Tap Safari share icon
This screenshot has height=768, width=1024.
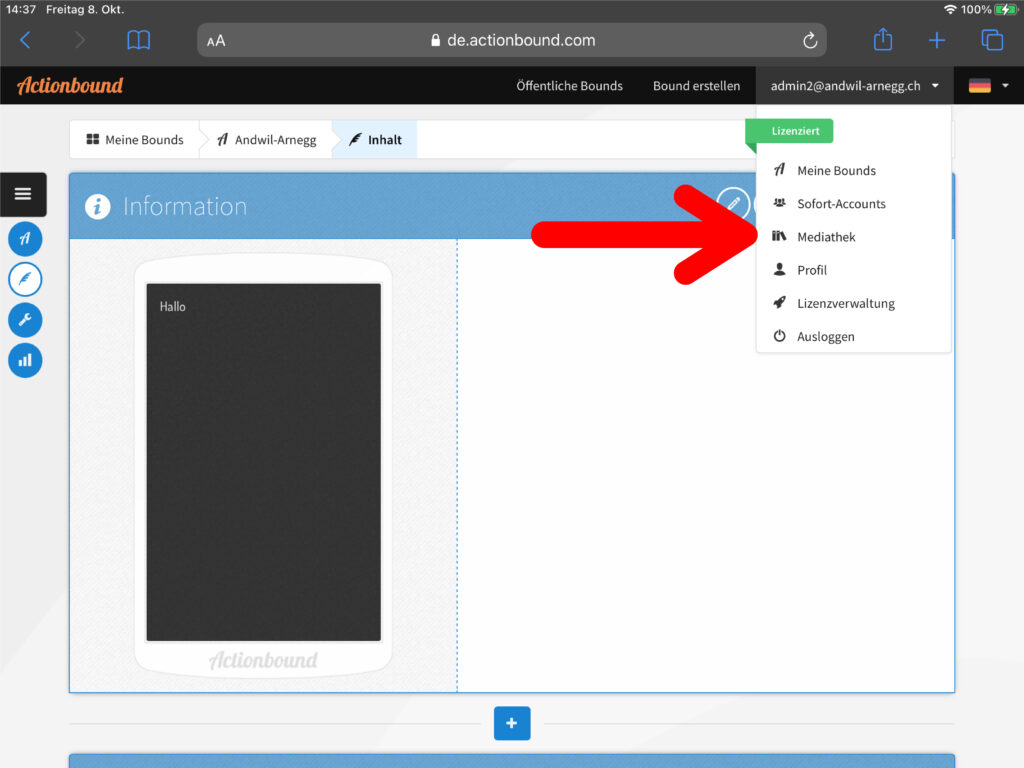882,40
